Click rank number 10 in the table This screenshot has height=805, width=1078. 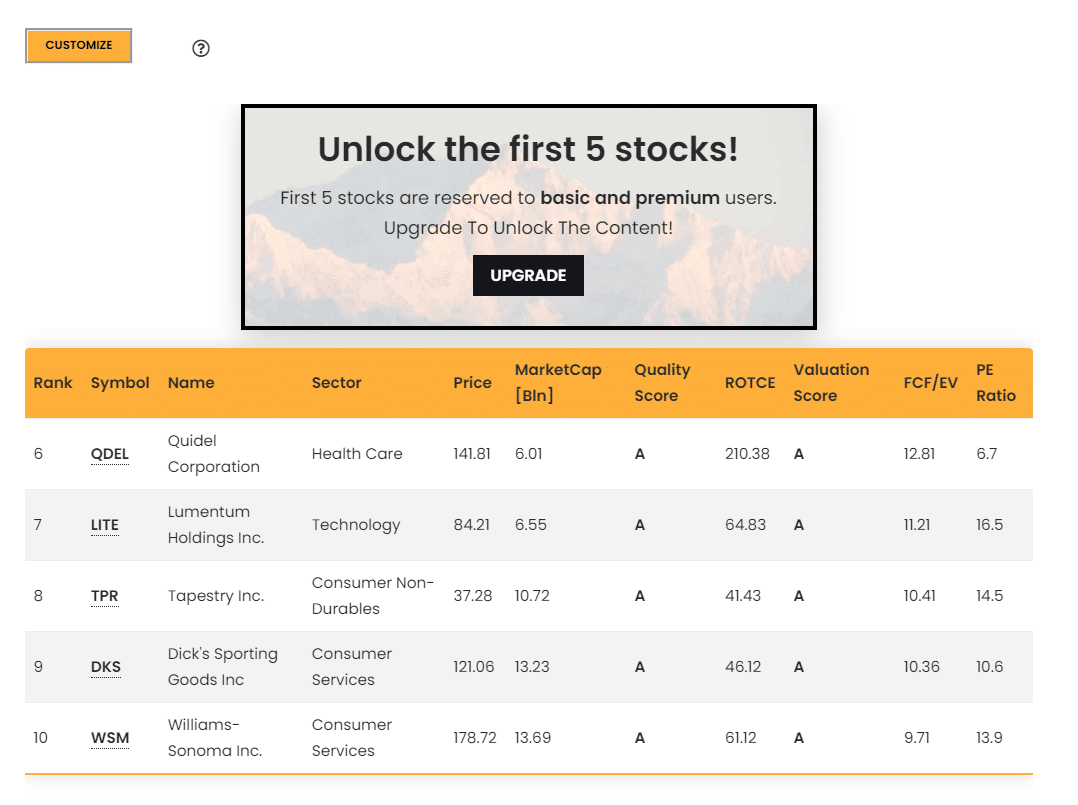point(41,738)
